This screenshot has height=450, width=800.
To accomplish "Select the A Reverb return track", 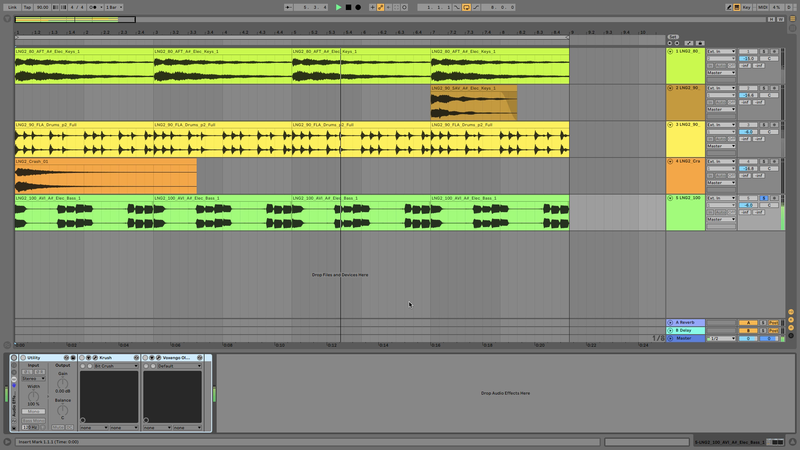I will (x=688, y=322).
